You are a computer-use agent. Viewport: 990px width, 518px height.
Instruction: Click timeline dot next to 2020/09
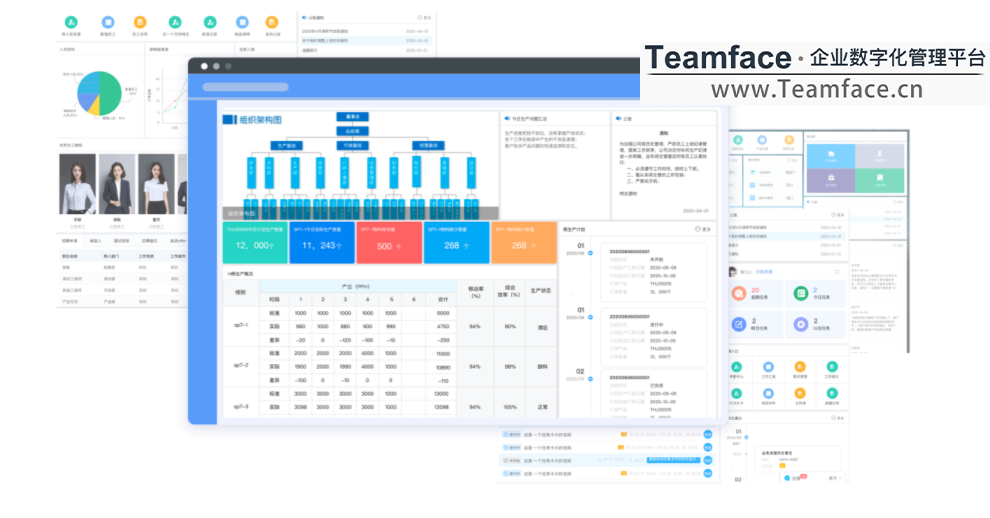click(590, 253)
